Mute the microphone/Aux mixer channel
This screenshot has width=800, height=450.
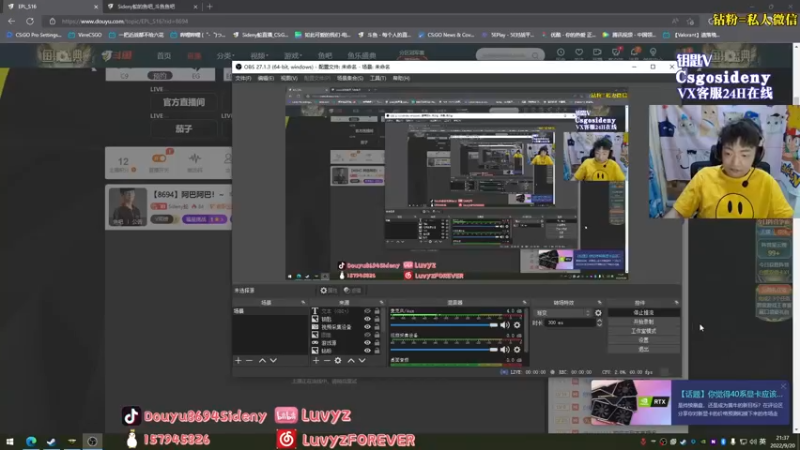tap(505, 324)
